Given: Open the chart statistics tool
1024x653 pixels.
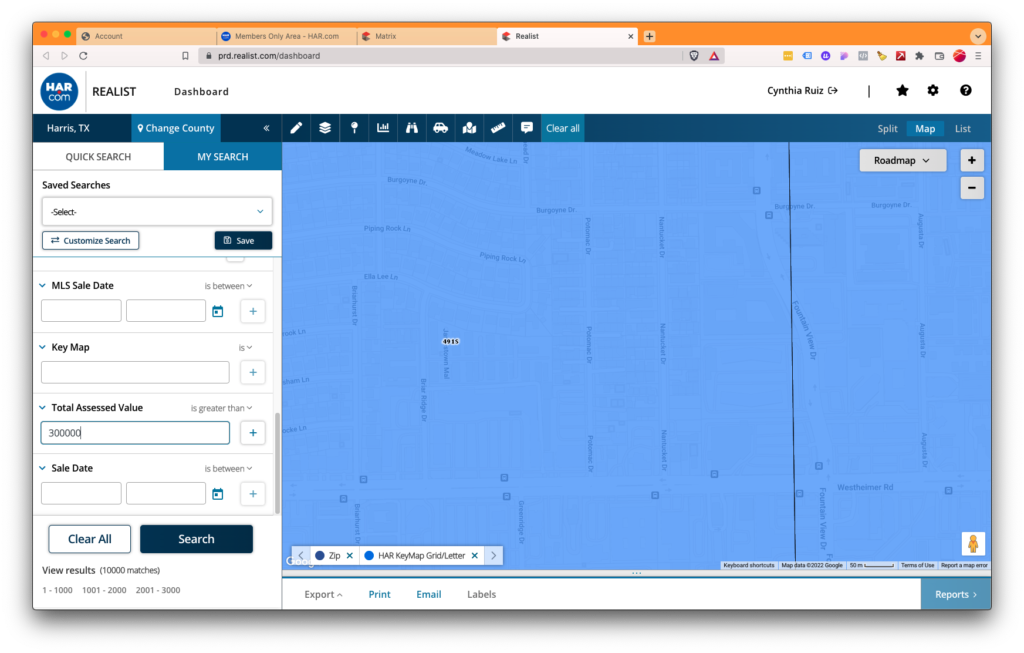Looking at the screenshot, I should (x=383, y=128).
